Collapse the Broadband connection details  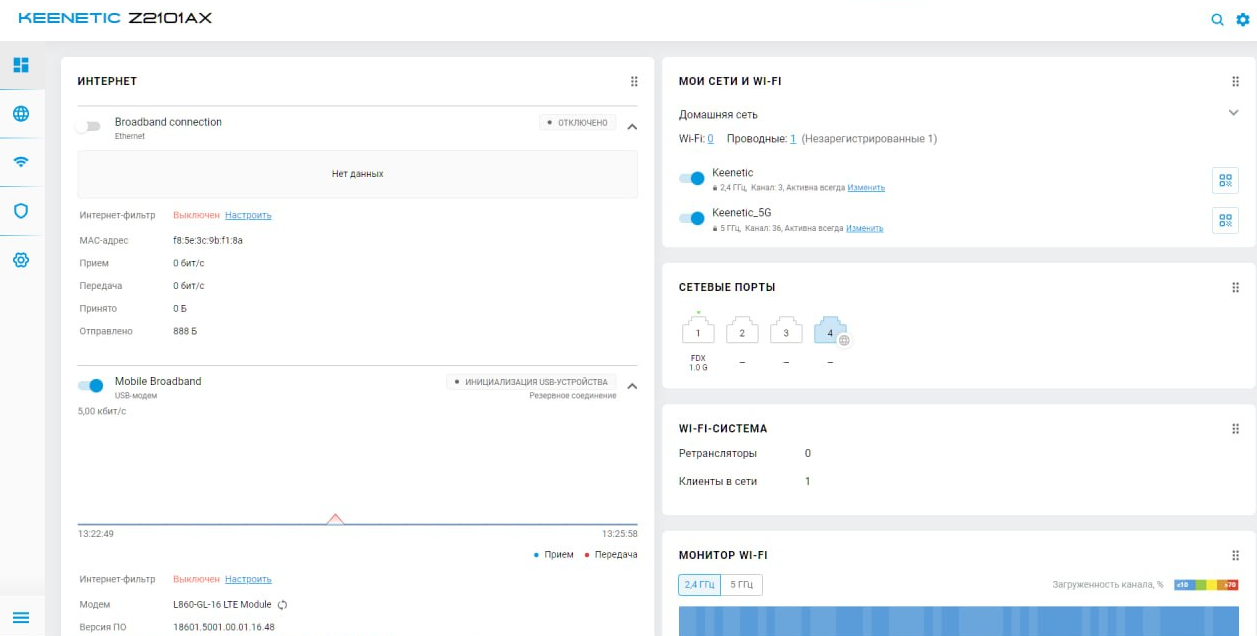(x=632, y=127)
